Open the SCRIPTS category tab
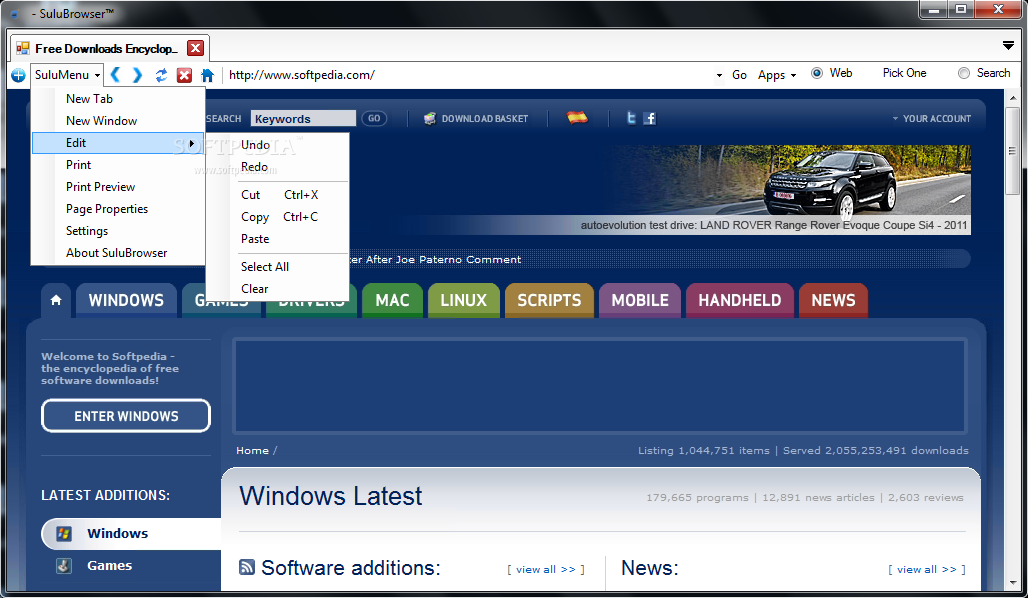This screenshot has height=598, width=1028. coord(549,300)
